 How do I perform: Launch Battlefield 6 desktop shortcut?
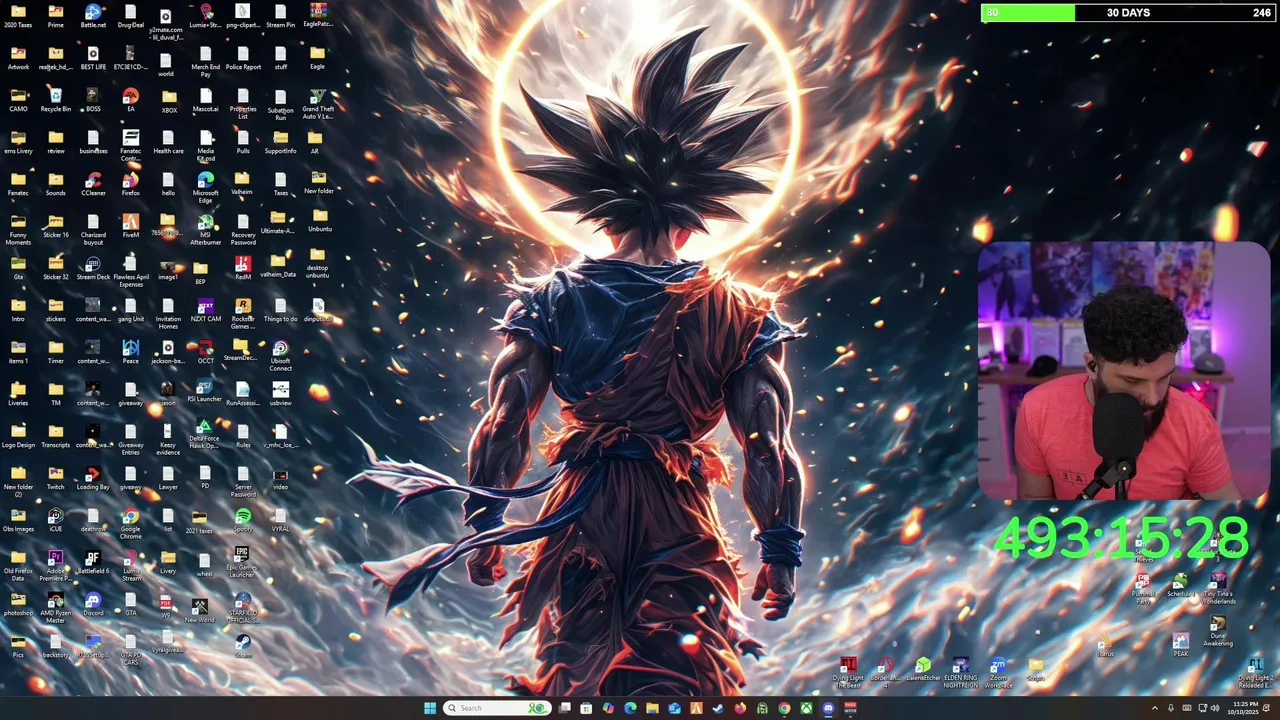click(93, 562)
